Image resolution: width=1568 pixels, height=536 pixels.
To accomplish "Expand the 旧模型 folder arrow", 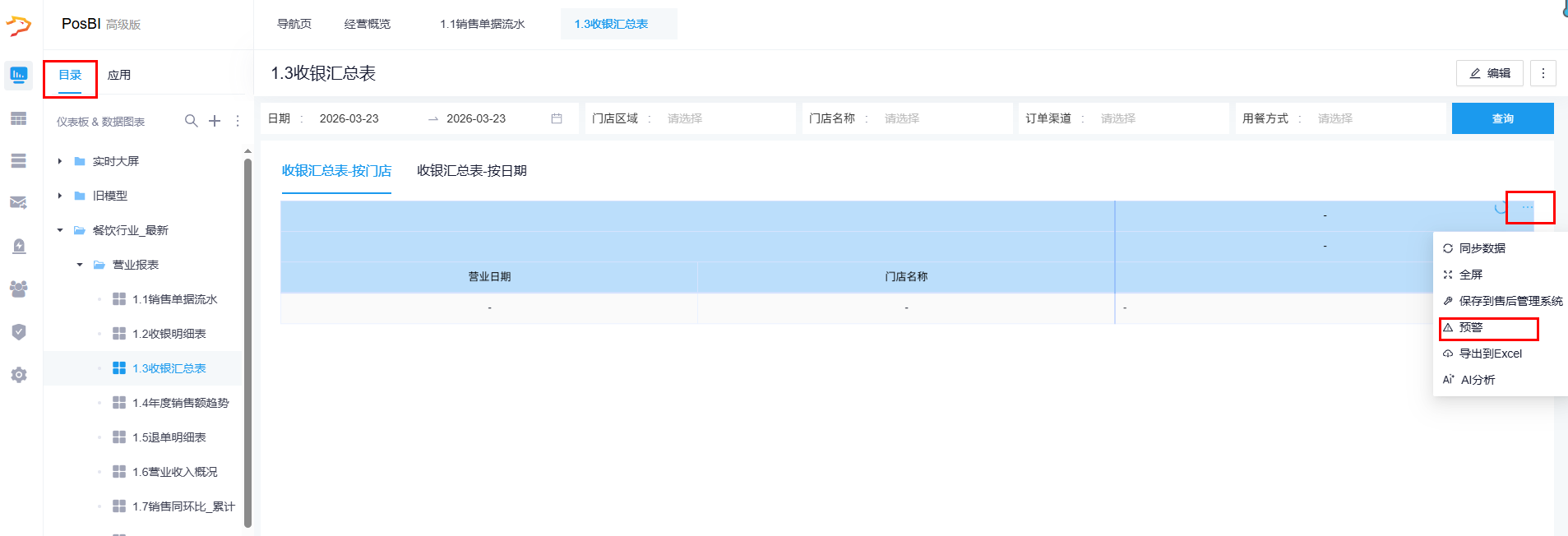I will click(x=60, y=196).
